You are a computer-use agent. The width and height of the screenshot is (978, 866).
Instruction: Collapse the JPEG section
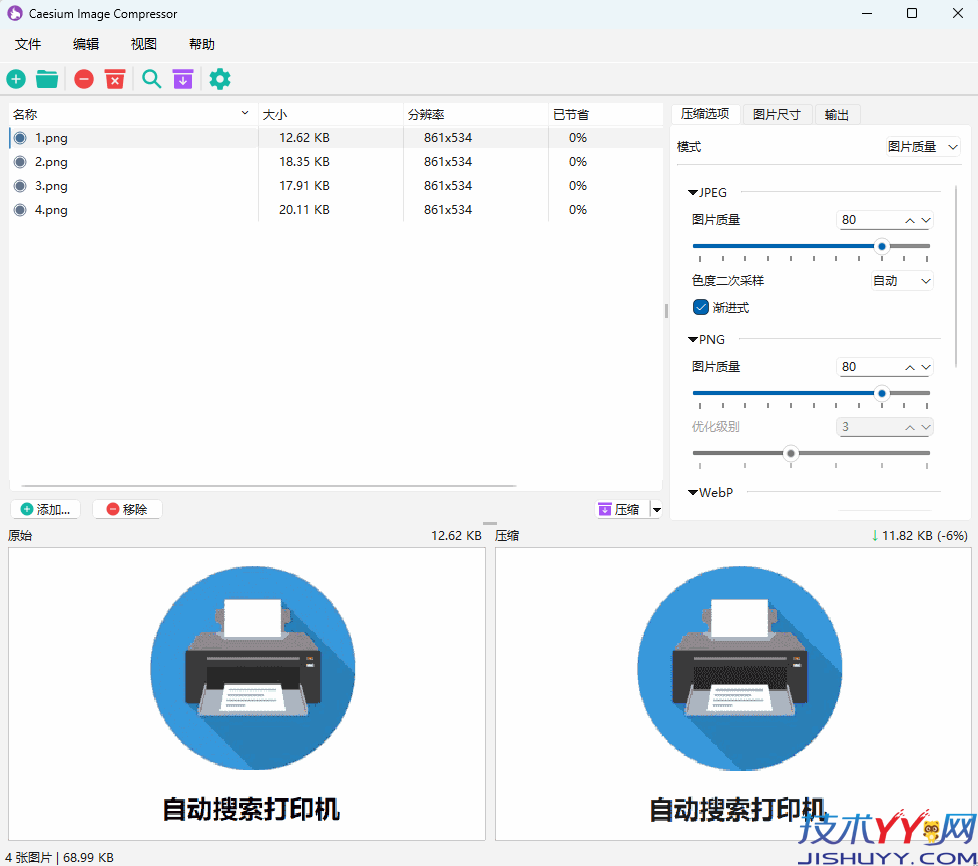[x=693, y=192]
